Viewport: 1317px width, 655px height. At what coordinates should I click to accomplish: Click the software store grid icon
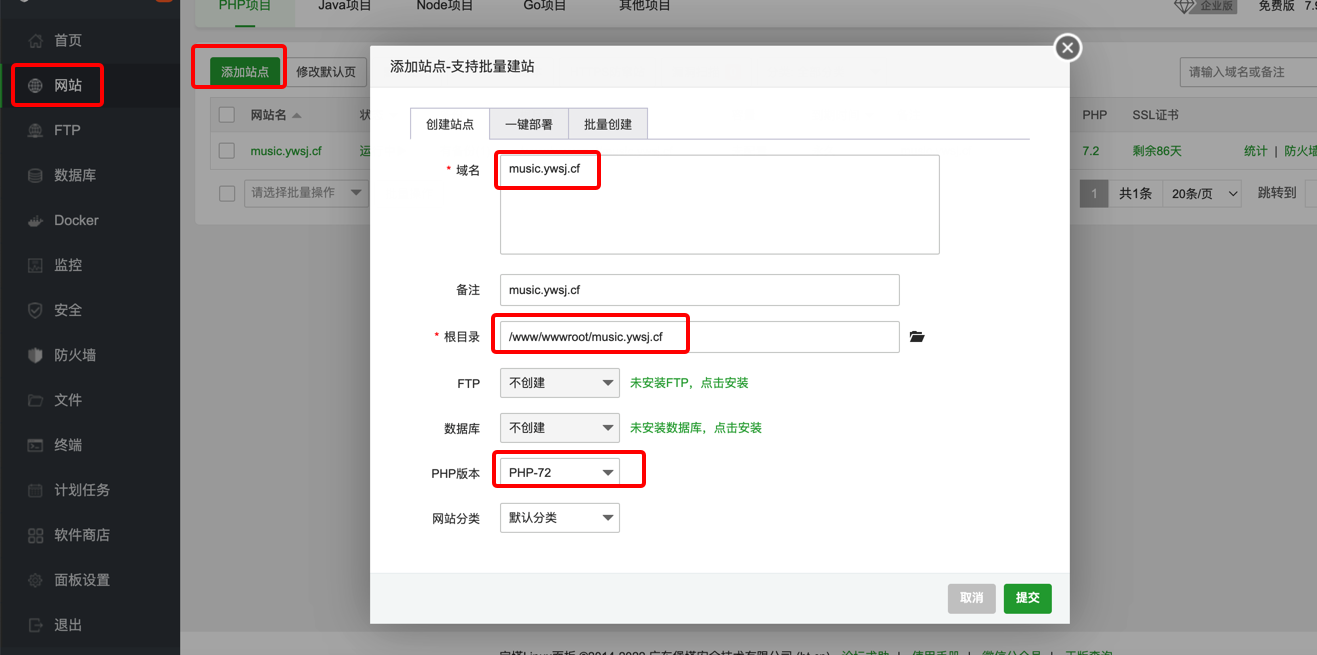click(x=36, y=536)
